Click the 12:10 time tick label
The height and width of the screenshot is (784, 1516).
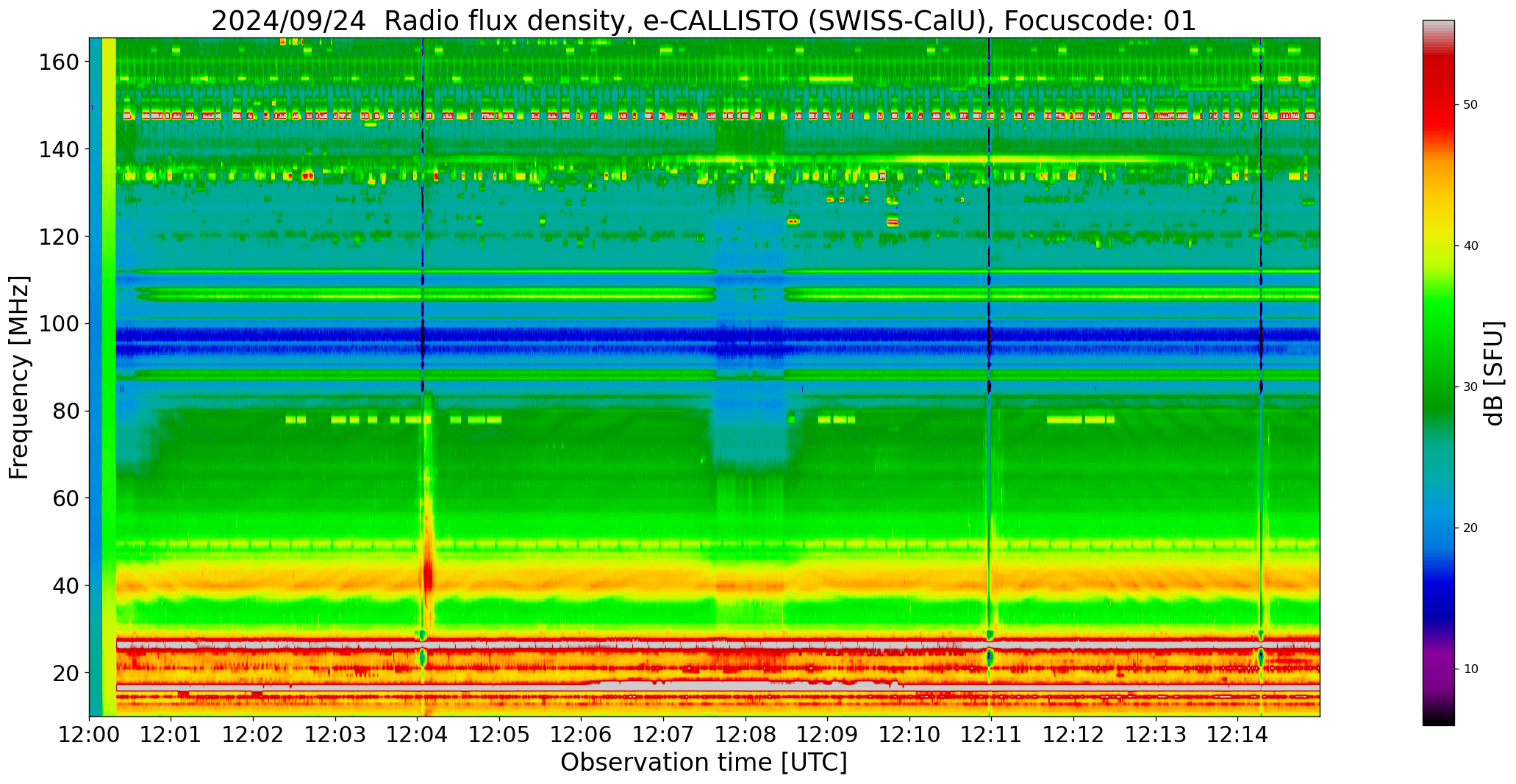(x=909, y=734)
